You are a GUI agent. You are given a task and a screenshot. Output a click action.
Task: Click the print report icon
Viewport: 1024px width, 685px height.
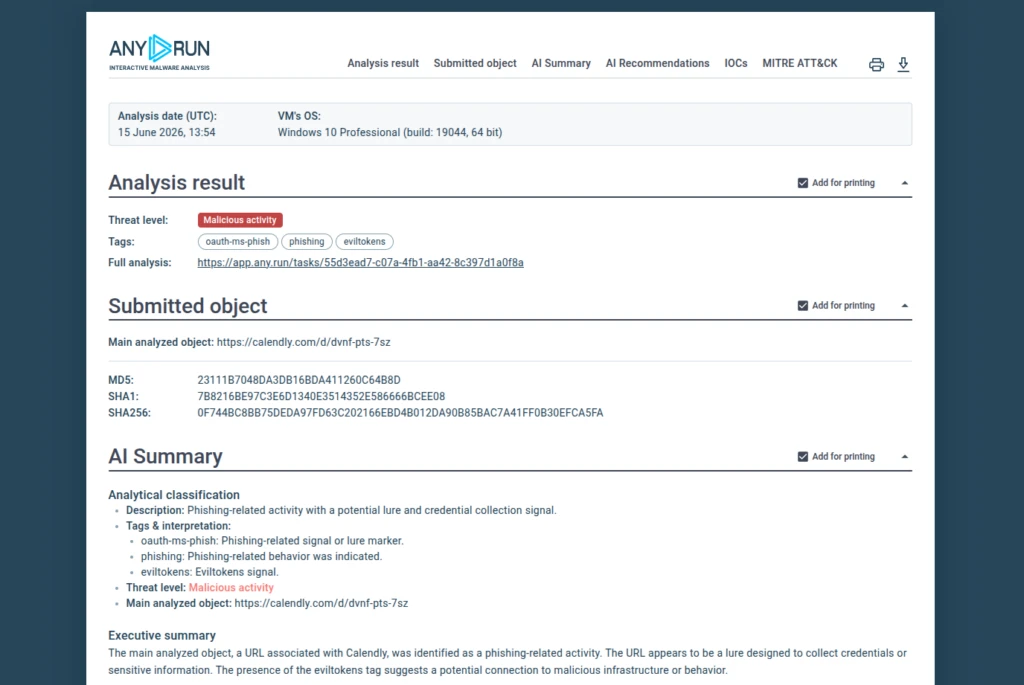coord(876,64)
